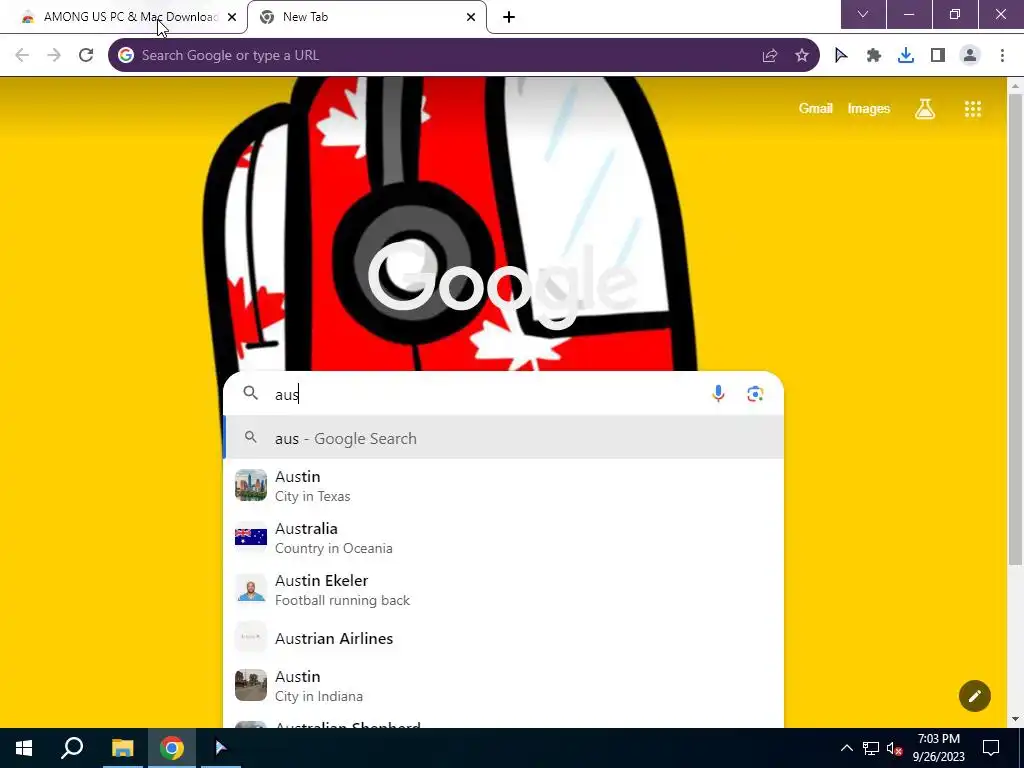Show hidden tray icons chevron
This screenshot has height=768, width=1024.
pyautogui.click(x=846, y=748)
